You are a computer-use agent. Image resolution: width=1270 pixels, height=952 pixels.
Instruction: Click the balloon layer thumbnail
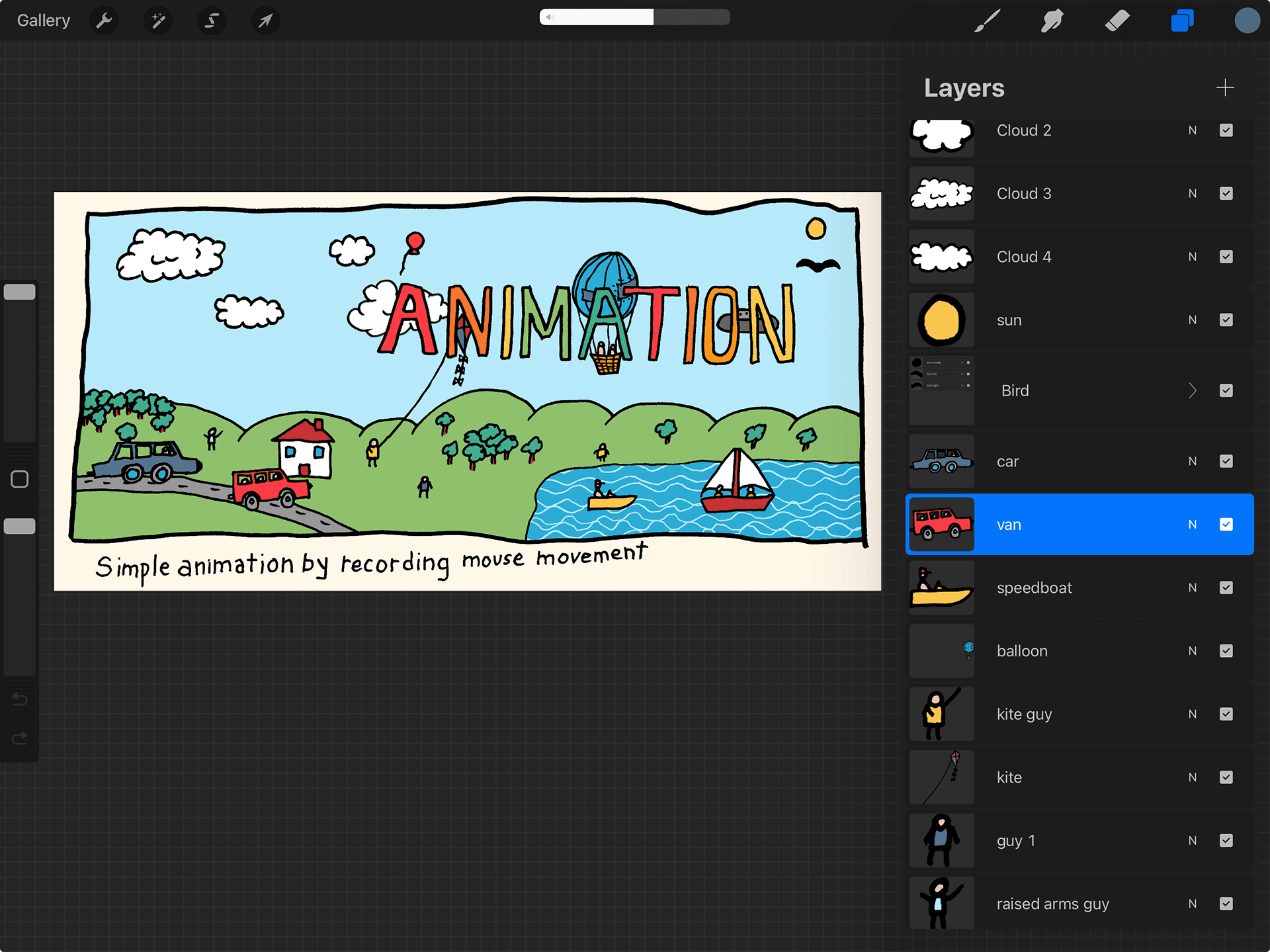pyautogui.click(x=941, y=651)
